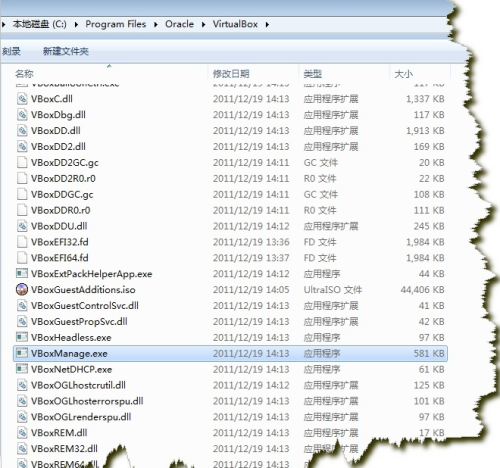The height and width of the screenshot is (468, 500).
Task: Click the 581 KB size of VBoxManage.exe
Action: point(429,353)
